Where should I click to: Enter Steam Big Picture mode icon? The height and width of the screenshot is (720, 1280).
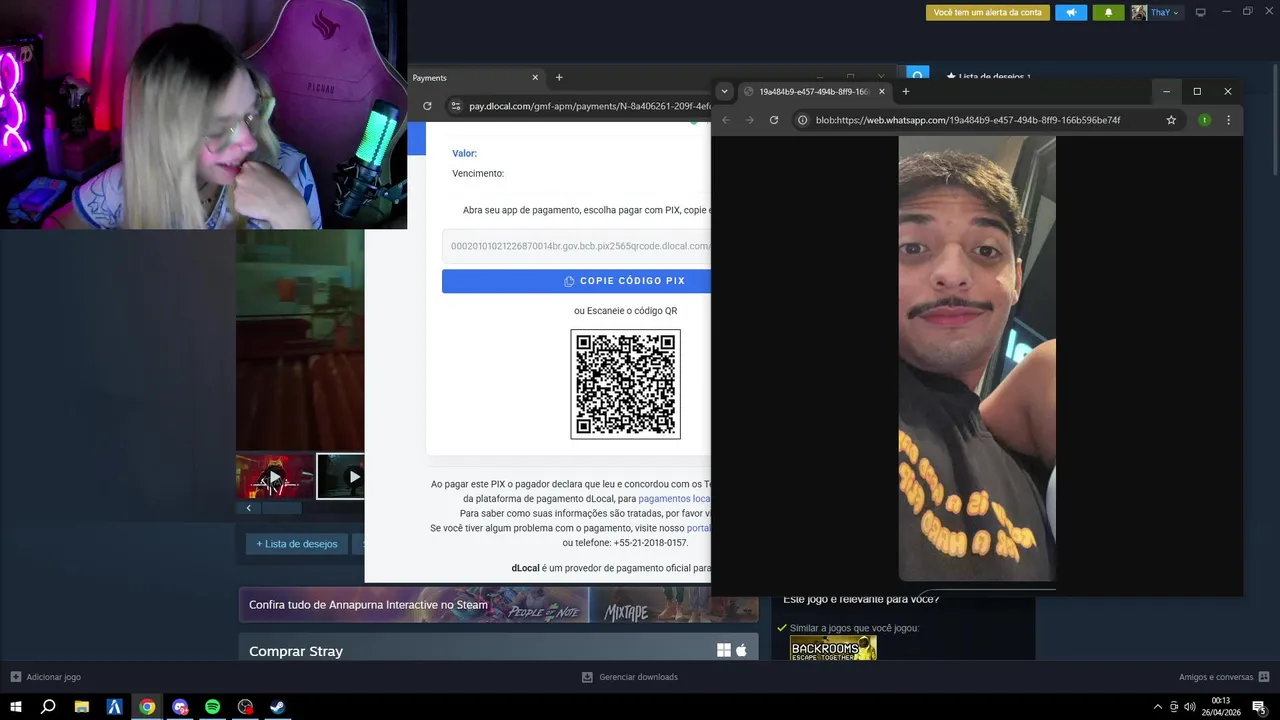pyautogui.click(x=1201, y=12)
